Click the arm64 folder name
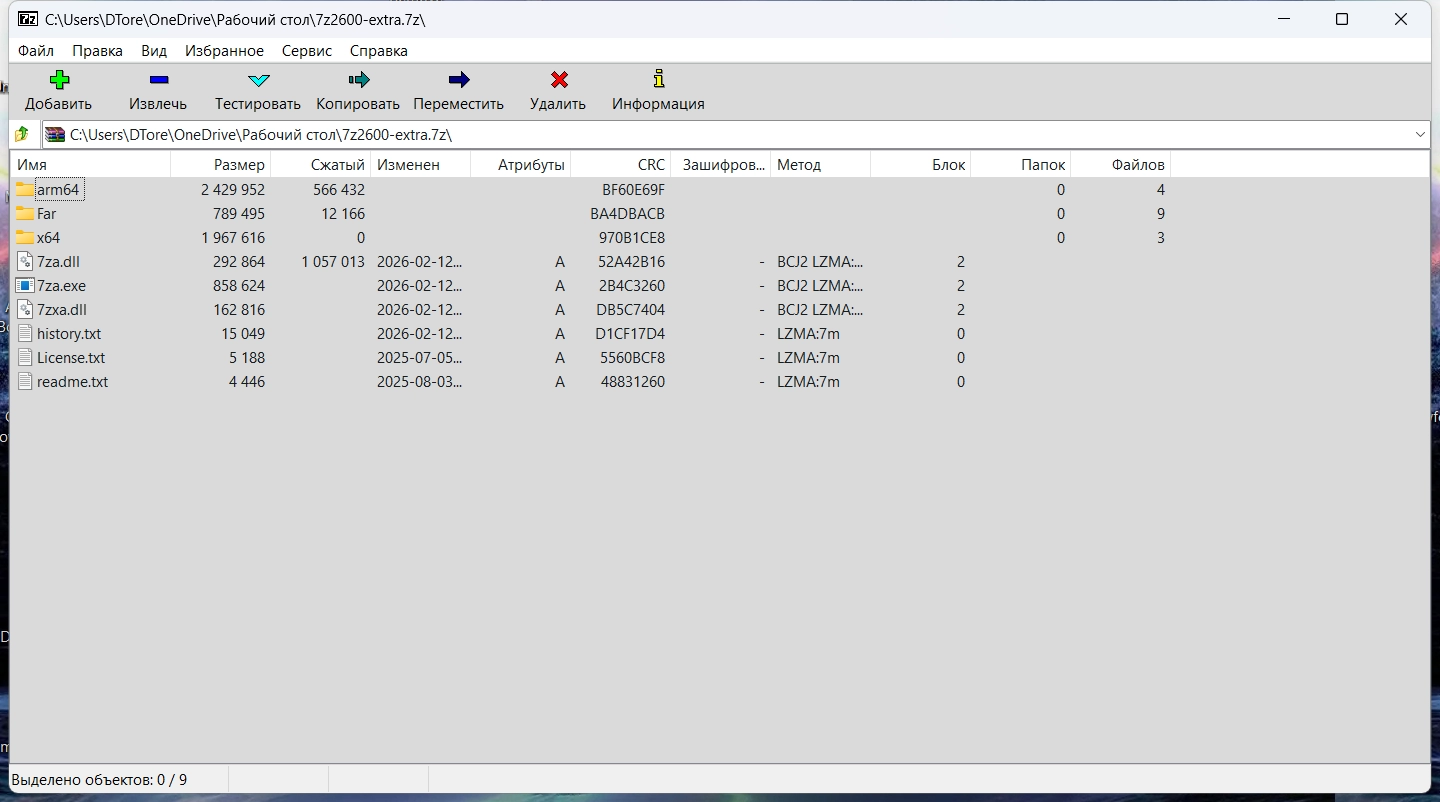This screenshot has width=1440, height=802. coord(58,190)
